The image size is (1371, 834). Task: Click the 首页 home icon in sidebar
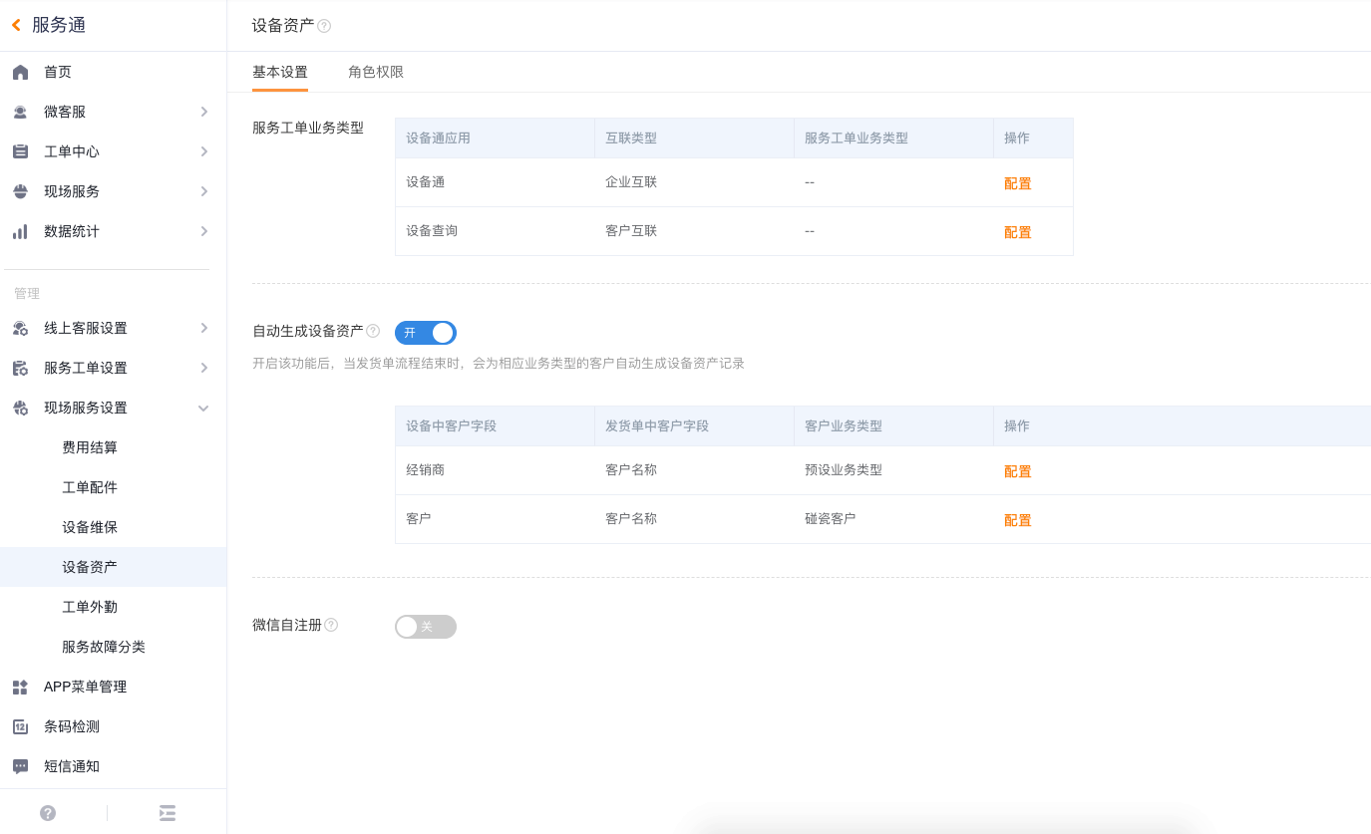(20, 73)
